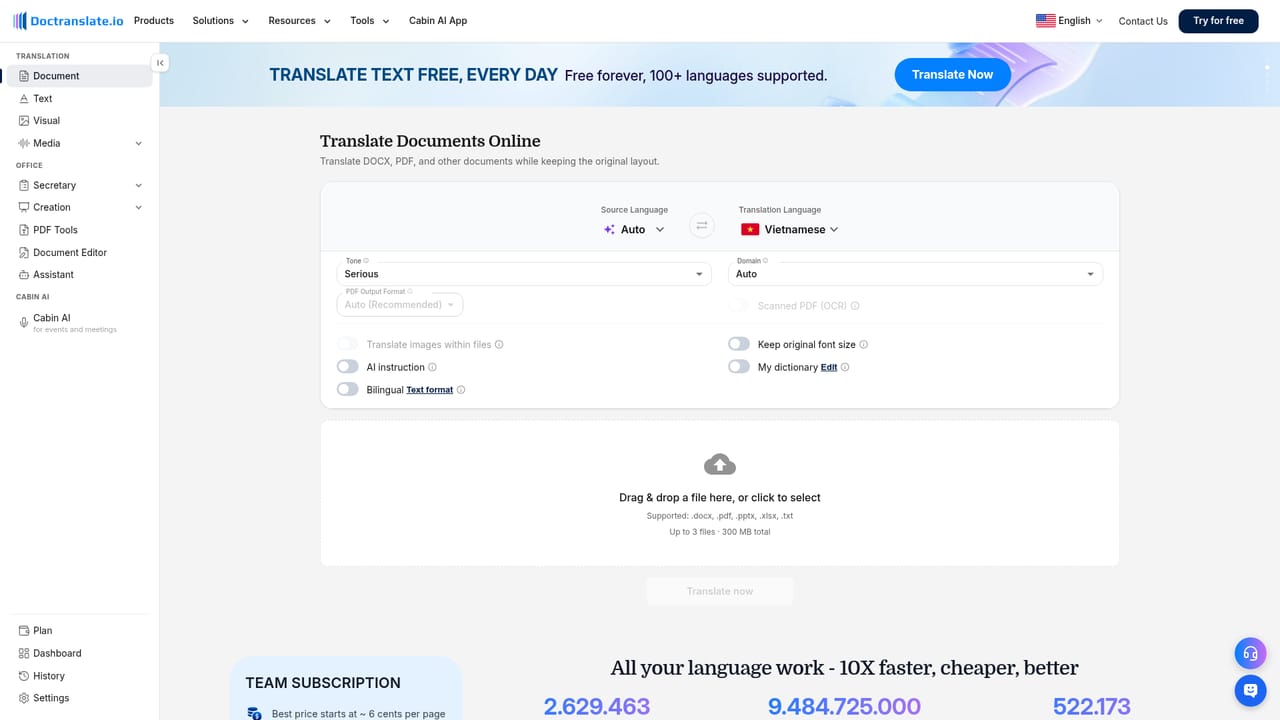This screenshot has height=720, width=1280.
Task: Click the info icon beside PDF Output Format
Action: pos(410,292)
